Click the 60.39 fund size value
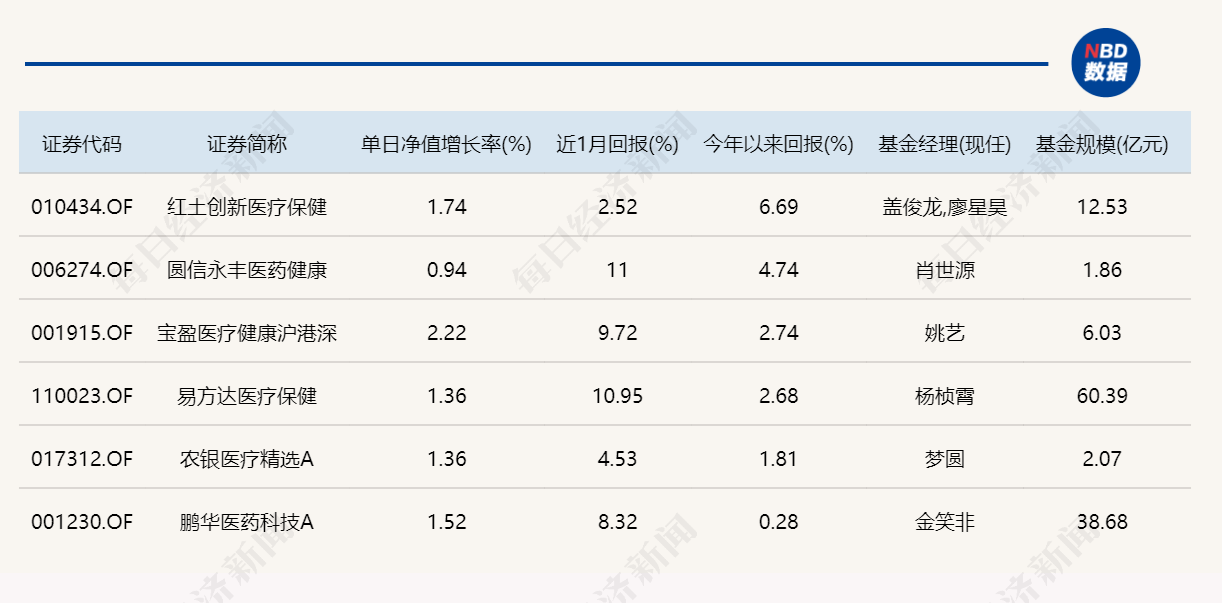The width and height of the screenshot is (1222, 603). [1102, 396]
